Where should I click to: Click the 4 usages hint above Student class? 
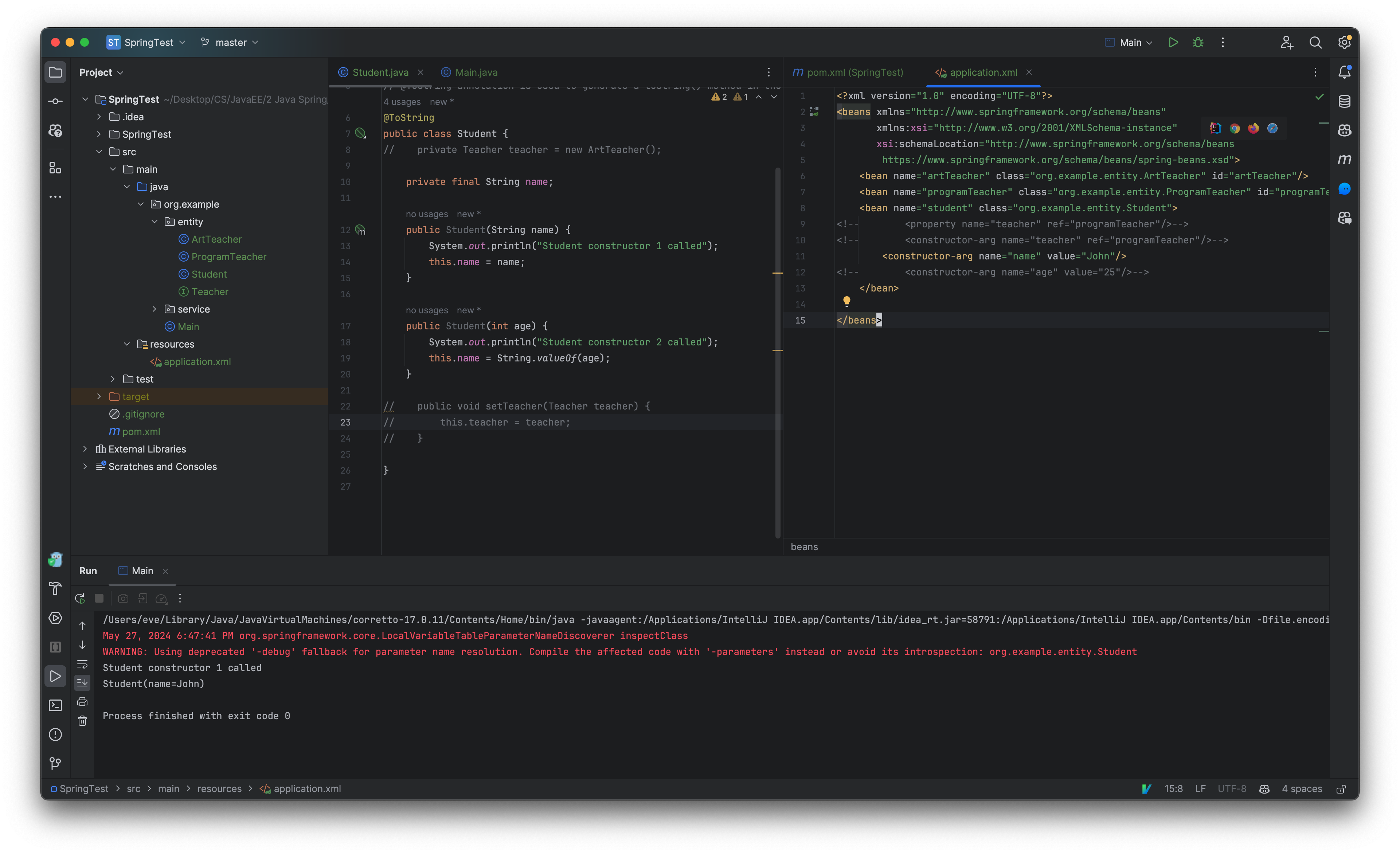[402, 102]
